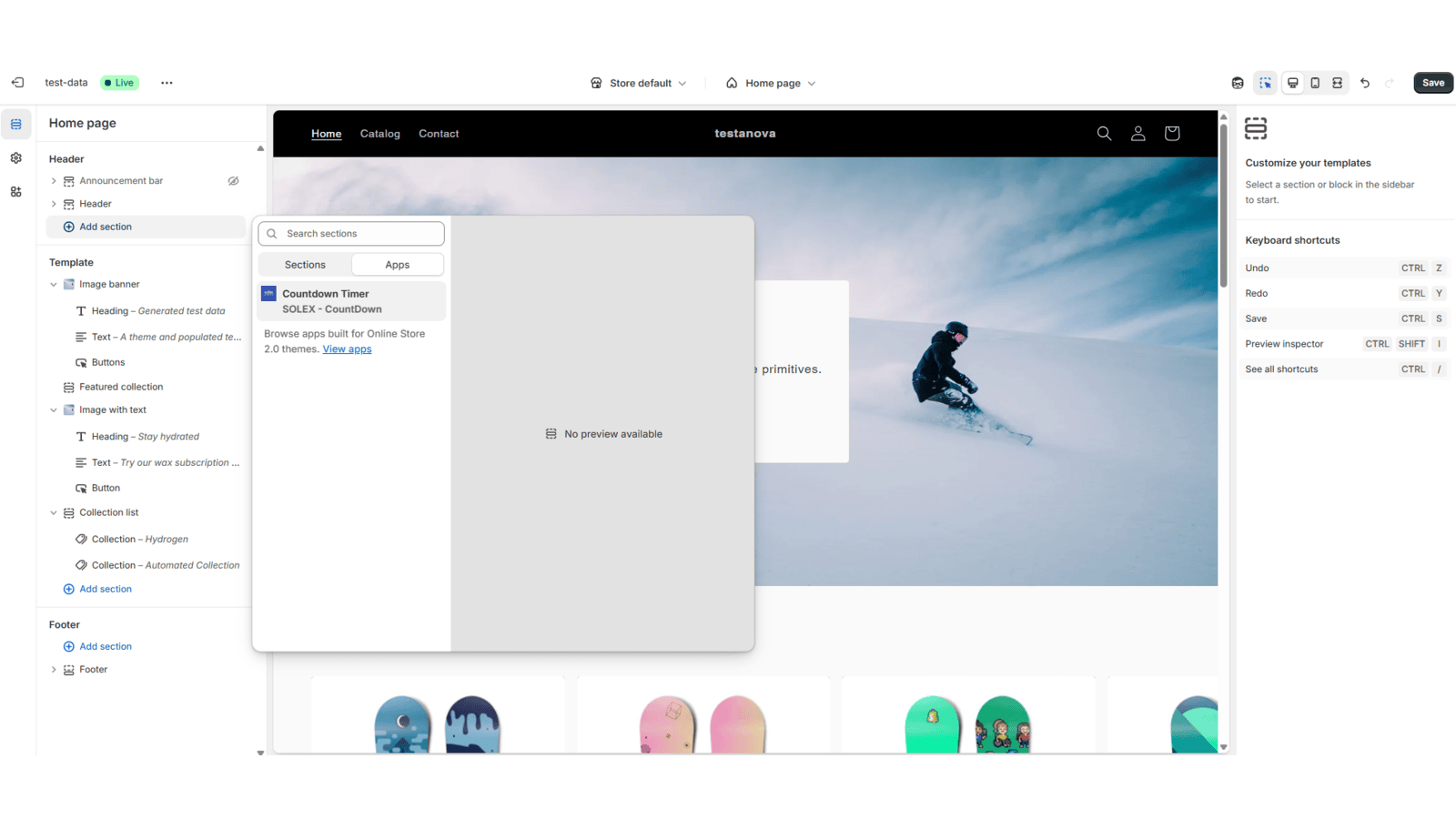The image size is (1456, 819).
Task: Collapse the Image banner section
Action: (54, 285)
